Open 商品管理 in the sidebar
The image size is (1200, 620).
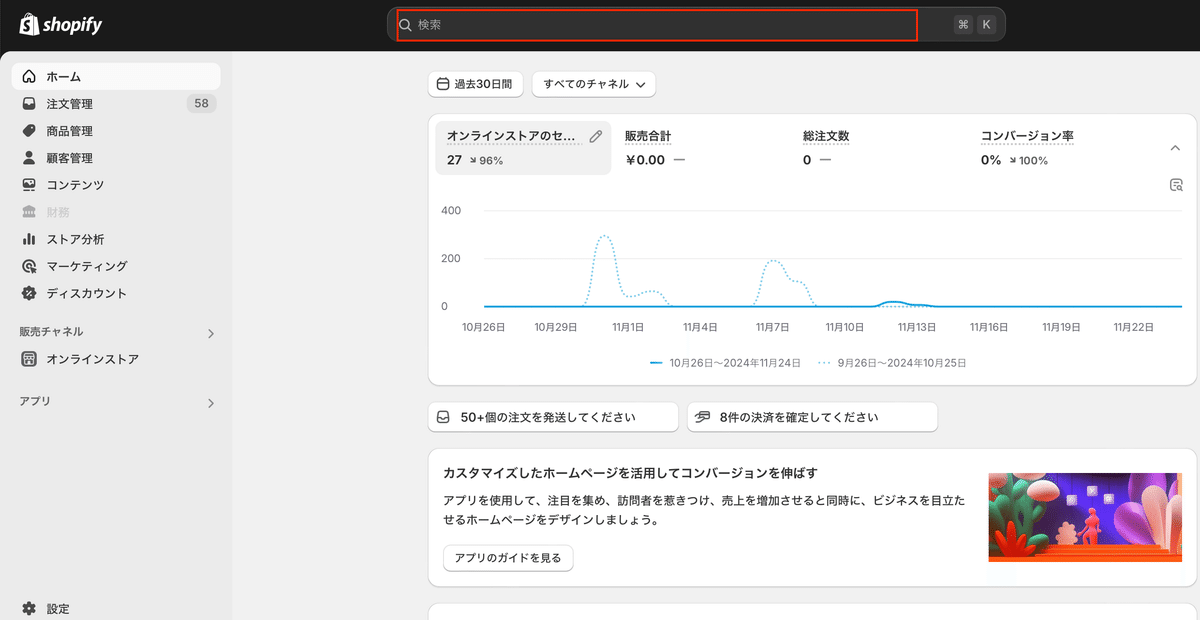[x=116, y=130]
